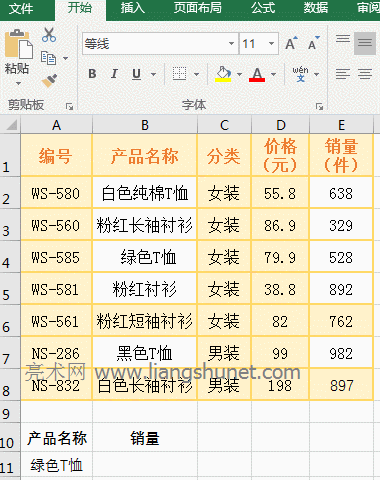Click the select-all corner triangle
This screenshot has height=480, width=380.
click(x=11, y=126)
